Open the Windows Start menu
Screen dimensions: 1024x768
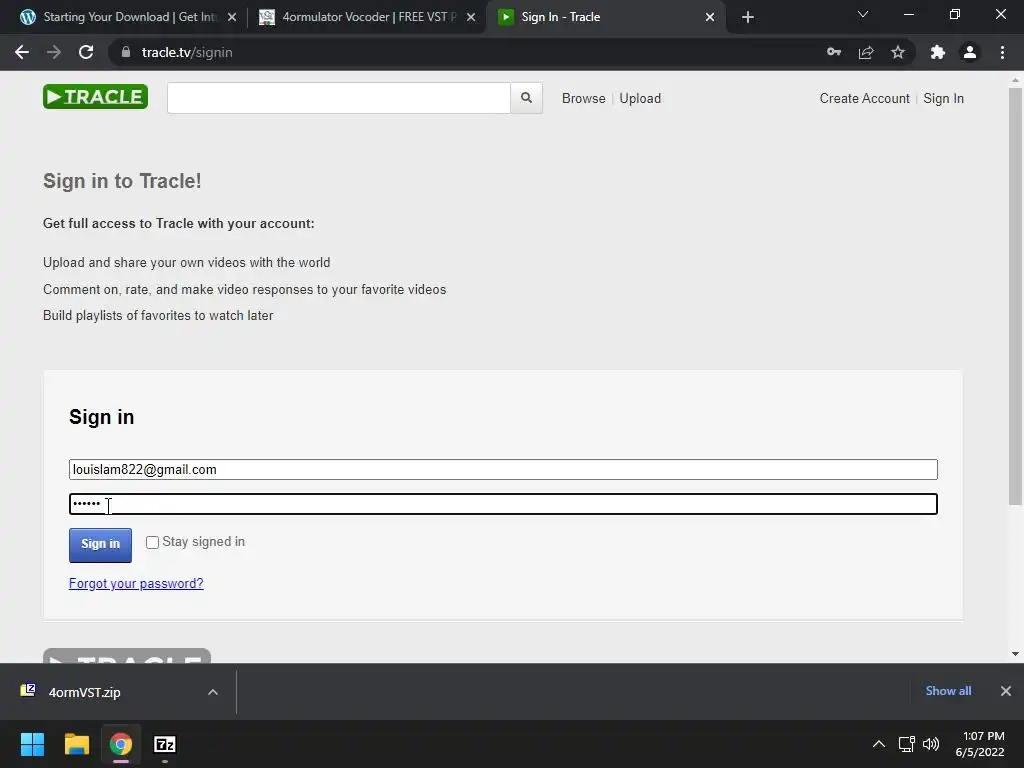tap(33, 744)
